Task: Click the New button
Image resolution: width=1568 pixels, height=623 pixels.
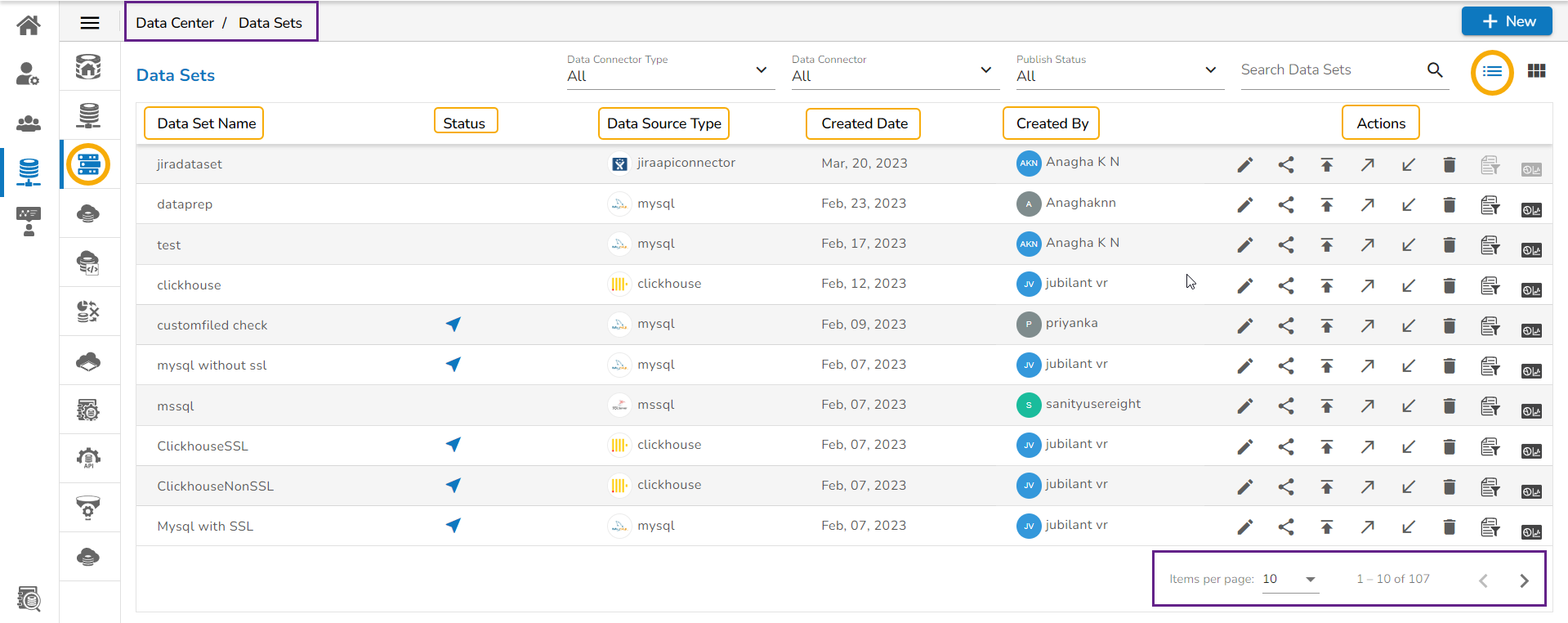Action: [1506, 21]
